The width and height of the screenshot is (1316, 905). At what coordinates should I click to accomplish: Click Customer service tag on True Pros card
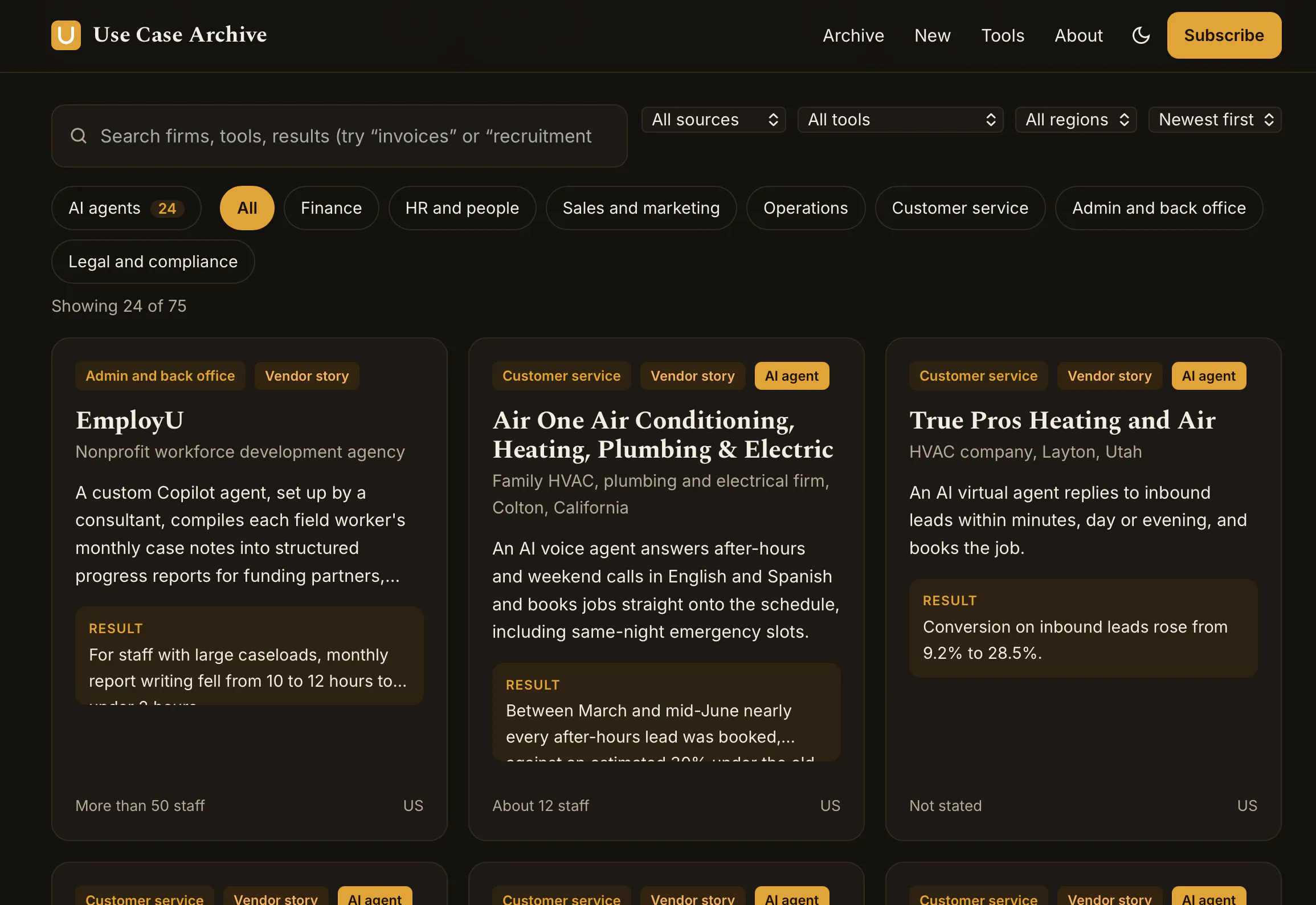pos(979,376)
